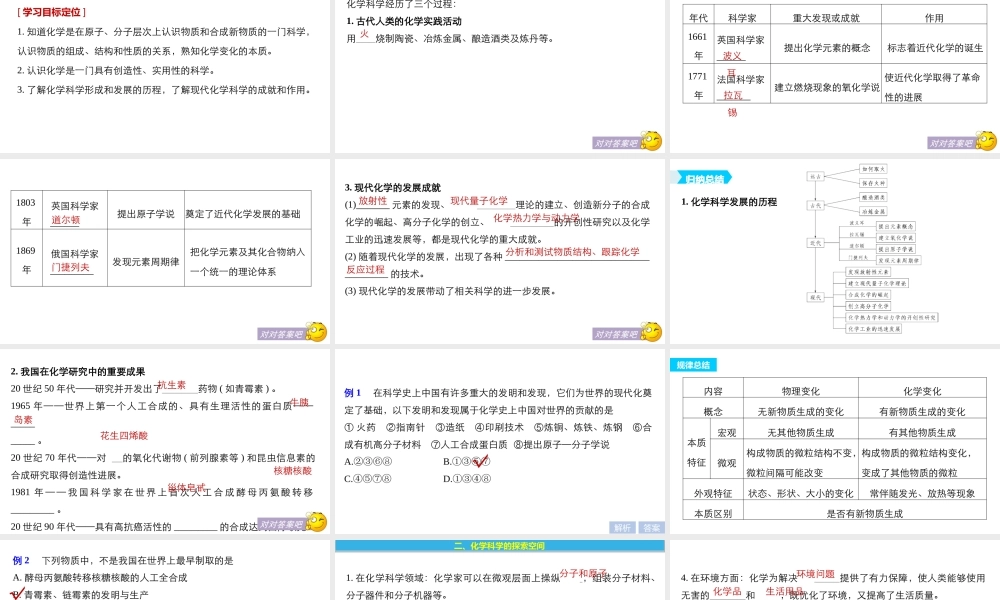Click the red answer 抗生素
Screen dimensions: 1000x600
(172, 384)
